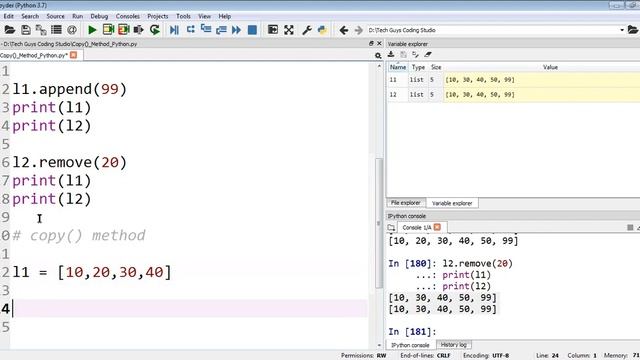
Task: Click the debugger Step into icon
Action: (x=206, y=30)
